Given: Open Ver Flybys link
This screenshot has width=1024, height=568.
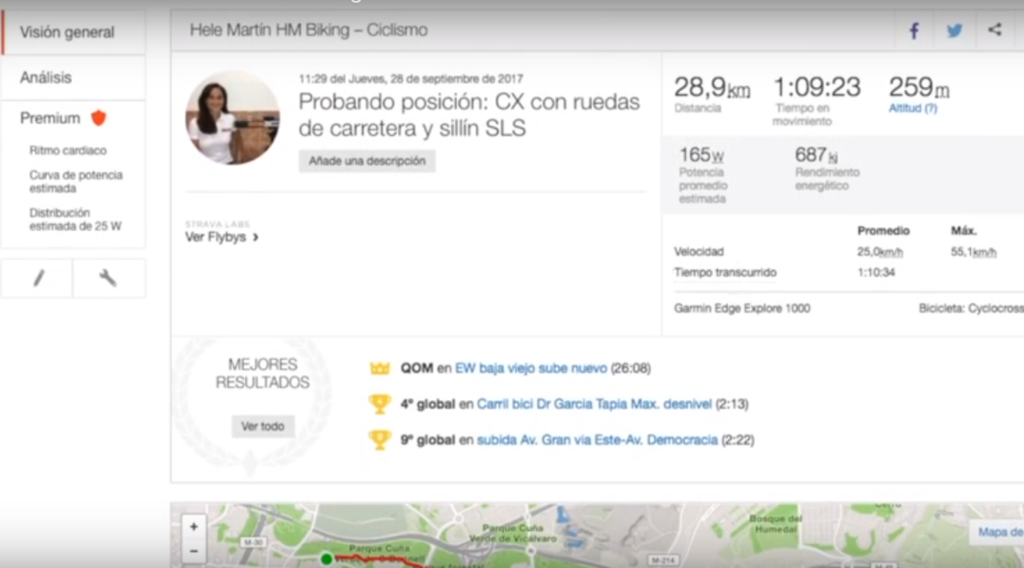Looking at the screenshot, I should [221, 237].
